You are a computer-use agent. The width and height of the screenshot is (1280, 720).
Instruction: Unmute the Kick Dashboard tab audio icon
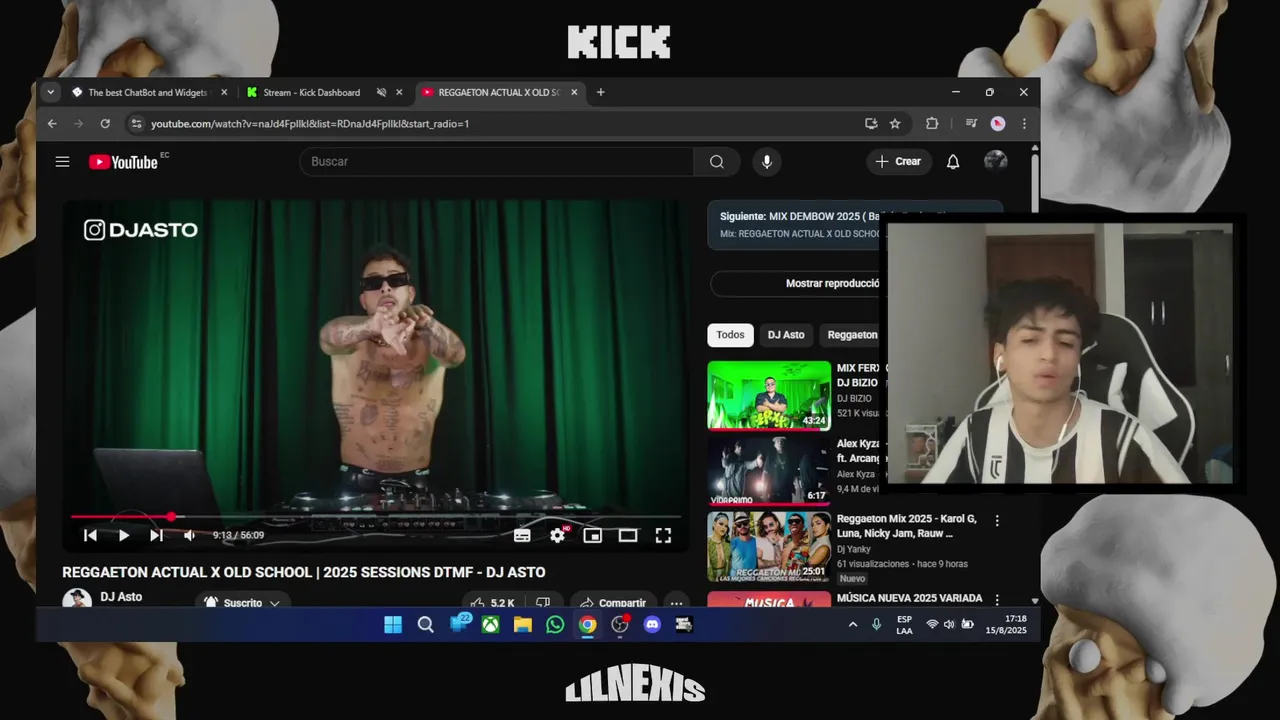coord(381,92)
